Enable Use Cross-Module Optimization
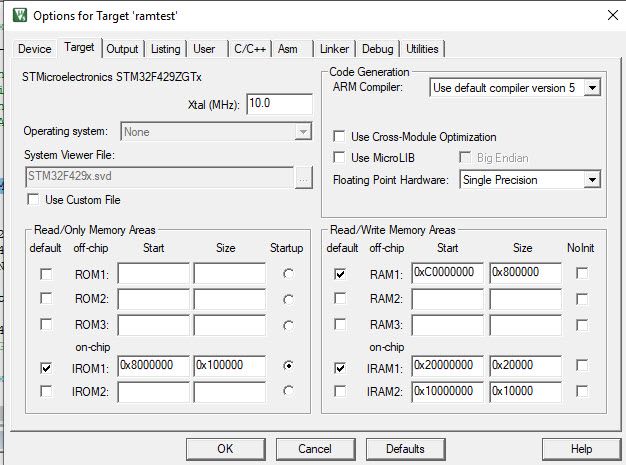The width and height of the screenshot is (626, 465). click(339, 137)
